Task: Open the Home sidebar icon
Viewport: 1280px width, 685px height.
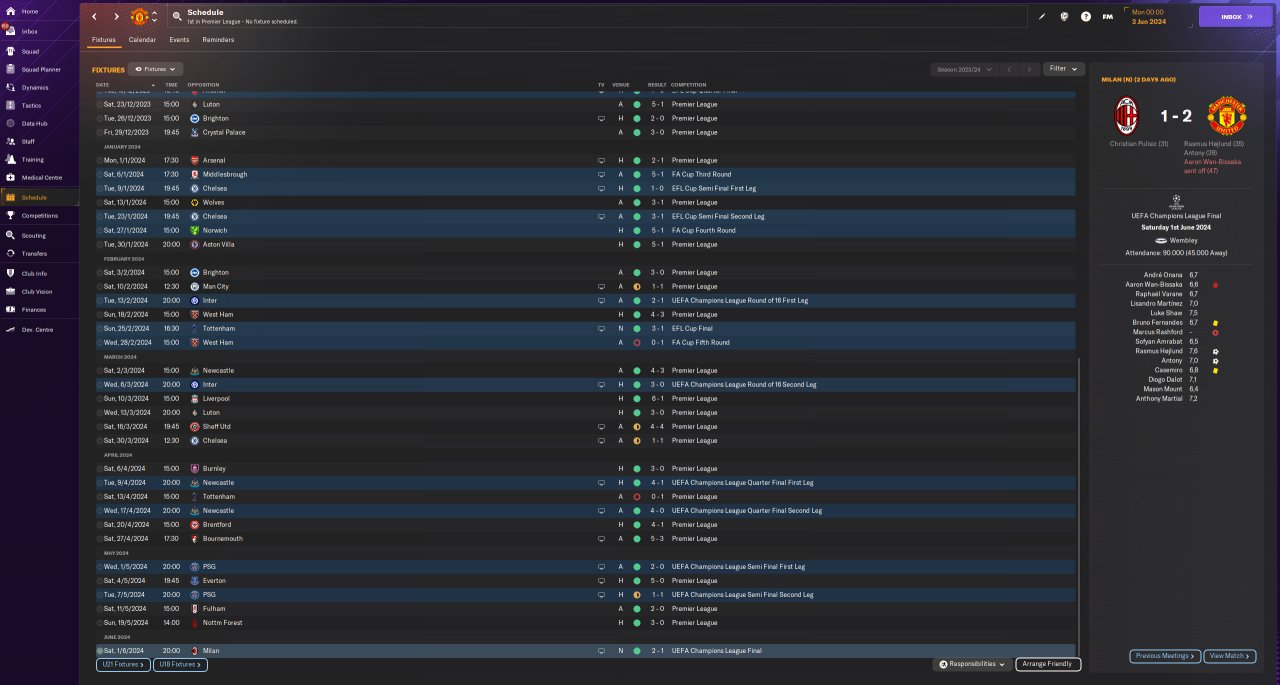Action: pos(10,12)
